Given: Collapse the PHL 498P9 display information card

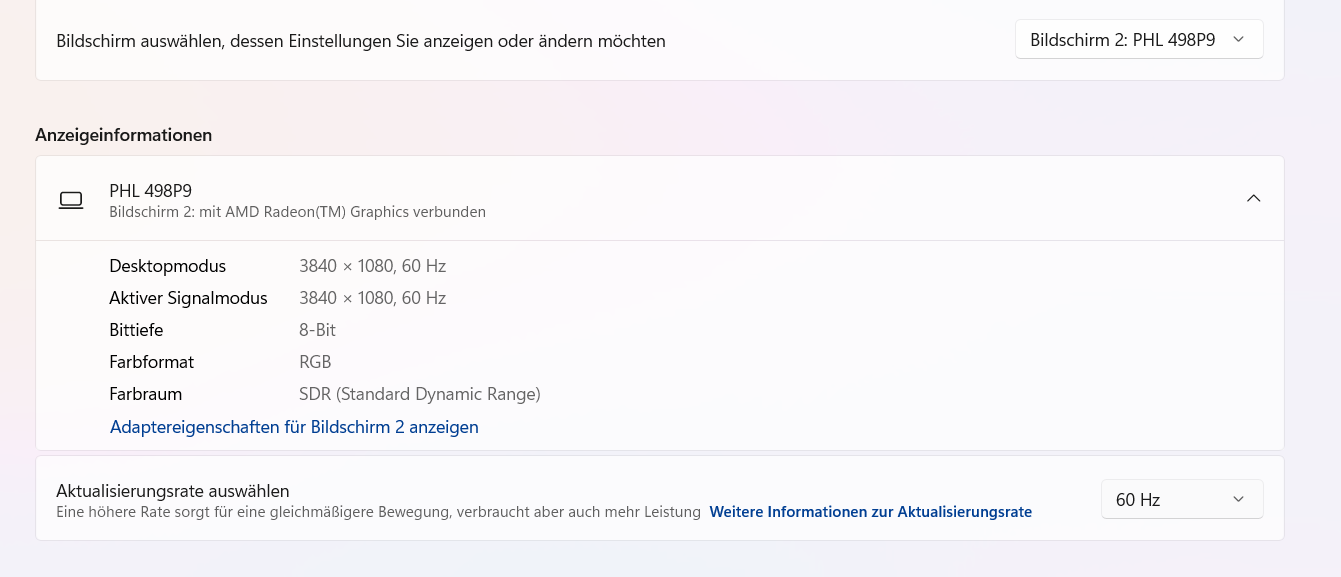Looking at the screenshot, I should pos(1253,198).
